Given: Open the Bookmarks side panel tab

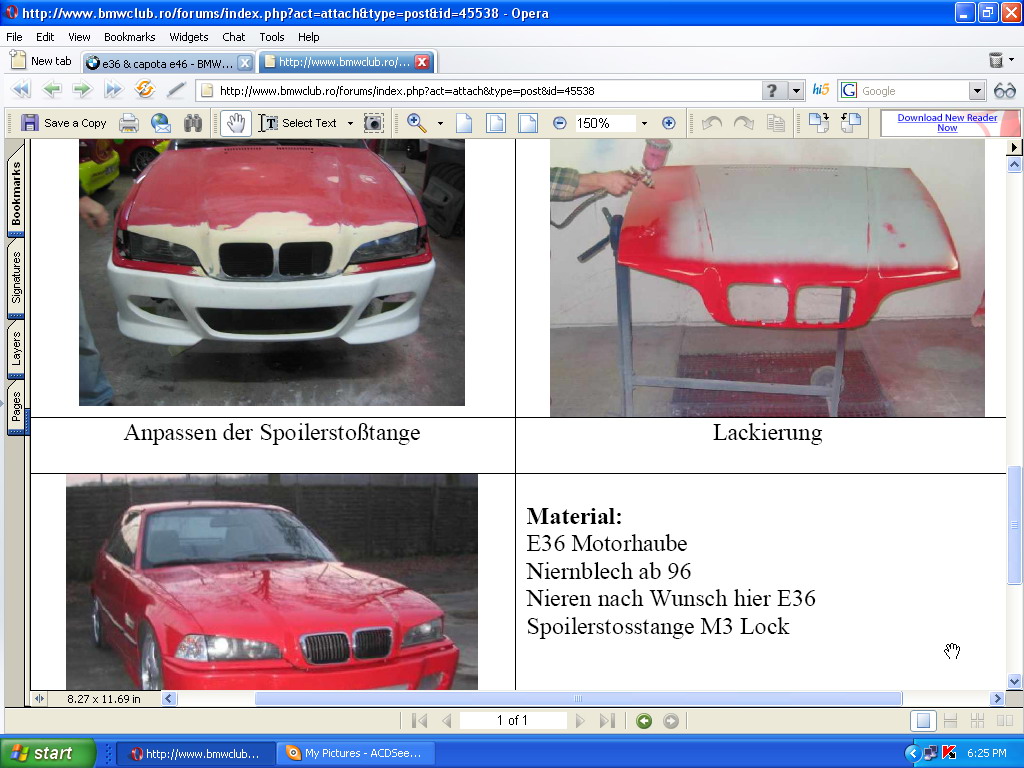Looking at the screenshot, I should (x=16, y=193).
